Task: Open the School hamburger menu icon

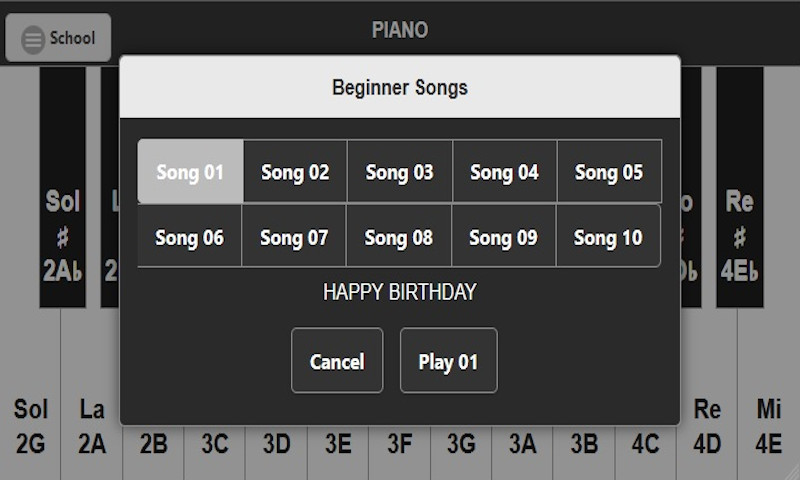Action: (x=34, y=39)
